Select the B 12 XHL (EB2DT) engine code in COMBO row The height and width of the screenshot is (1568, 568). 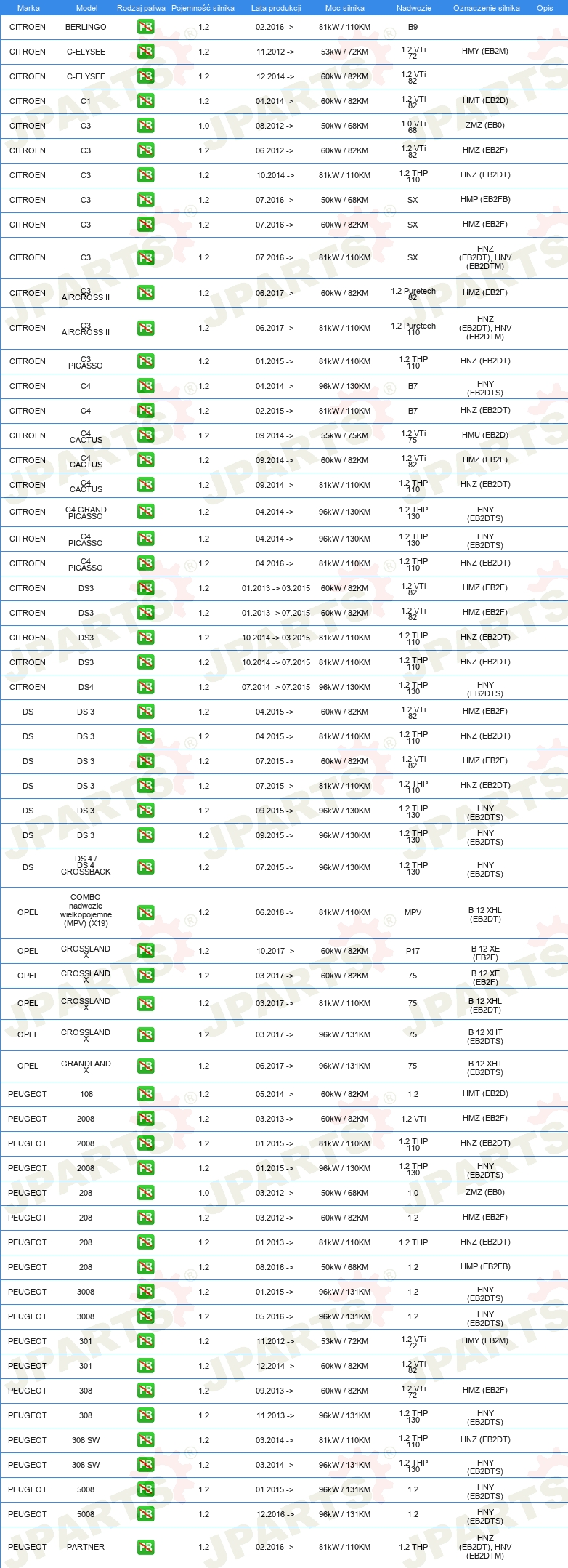[485, 914]
